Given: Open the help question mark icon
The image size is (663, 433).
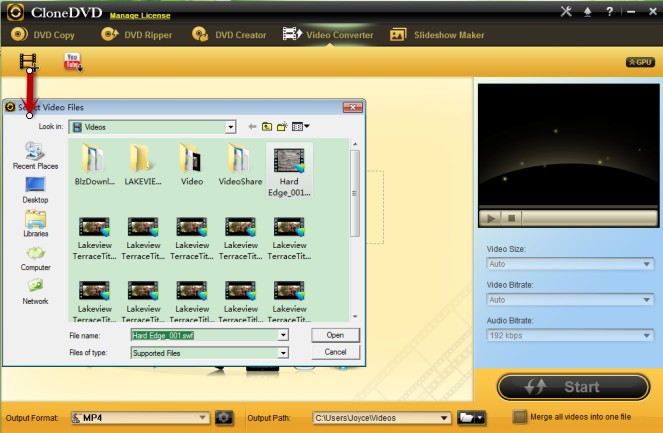Looking at the screenshot, I should (609, 12).
